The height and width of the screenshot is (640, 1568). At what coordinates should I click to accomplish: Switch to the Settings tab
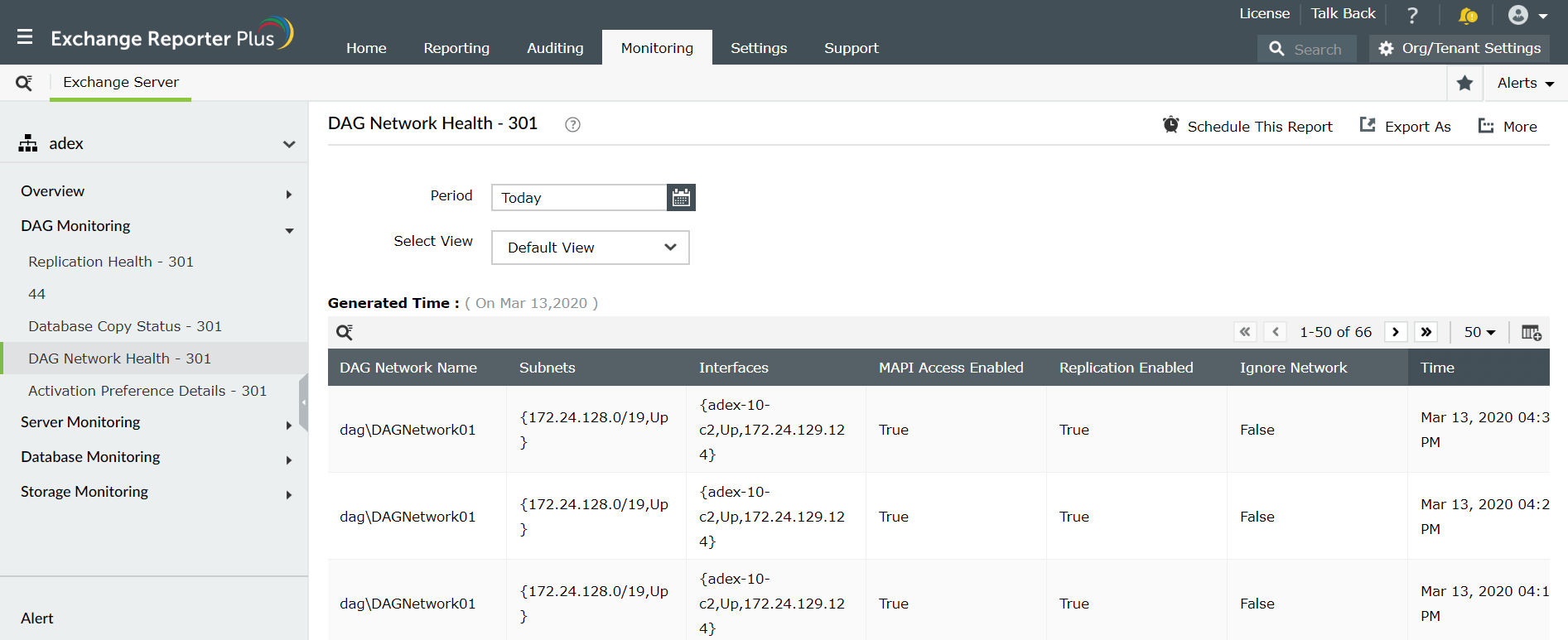point(759,48)
